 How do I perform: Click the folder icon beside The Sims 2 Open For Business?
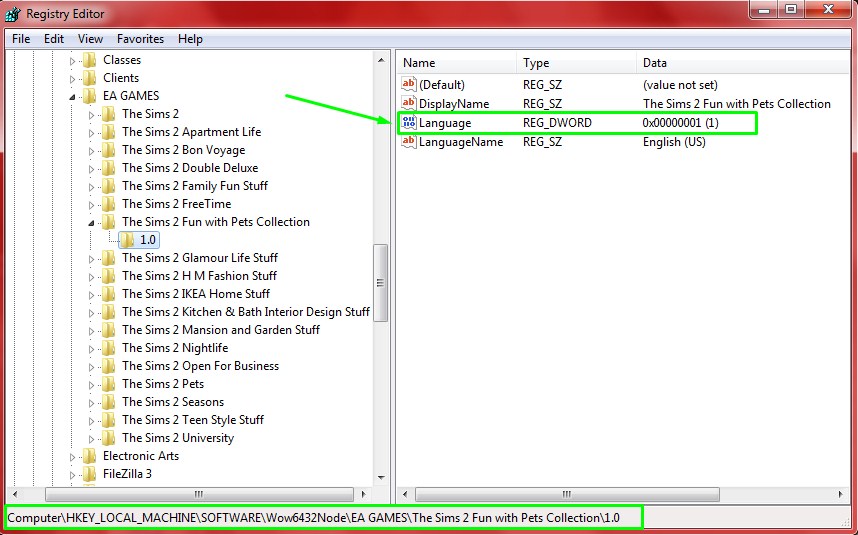109,367
